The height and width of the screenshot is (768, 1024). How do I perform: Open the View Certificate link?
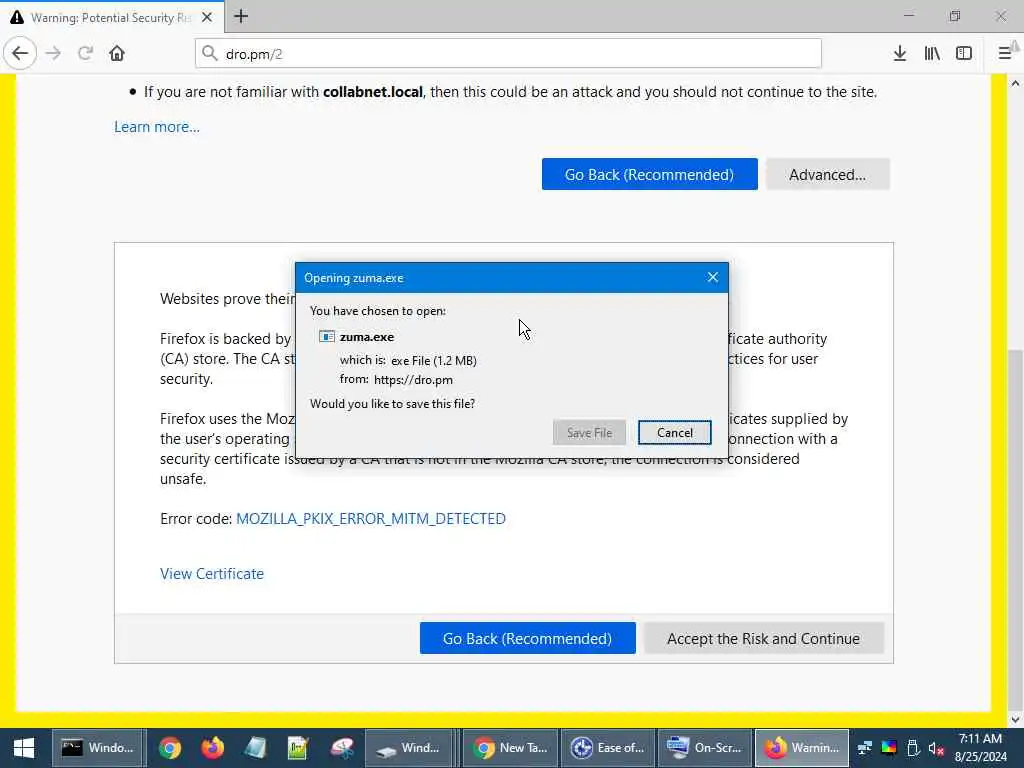(212, 573)
